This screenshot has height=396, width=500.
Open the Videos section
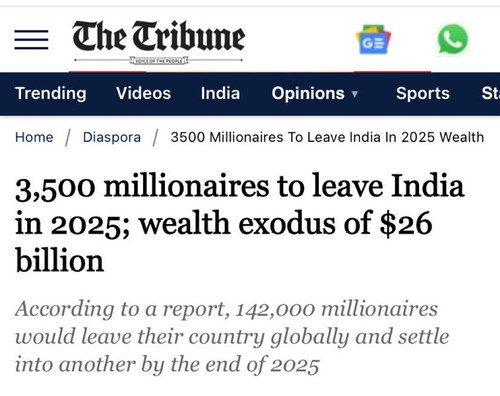143,93
